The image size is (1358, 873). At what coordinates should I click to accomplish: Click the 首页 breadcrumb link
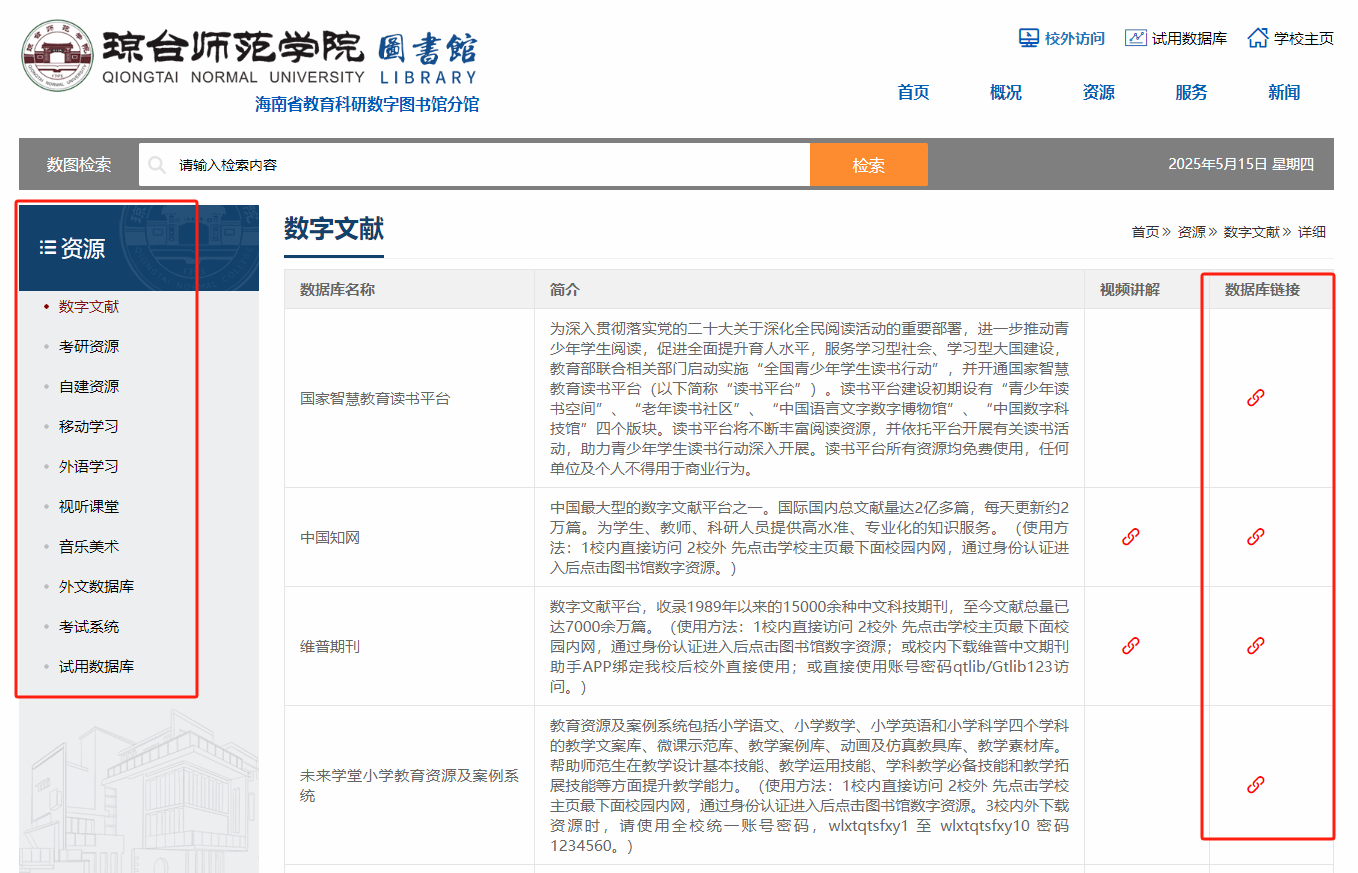tap(1145, 232)
